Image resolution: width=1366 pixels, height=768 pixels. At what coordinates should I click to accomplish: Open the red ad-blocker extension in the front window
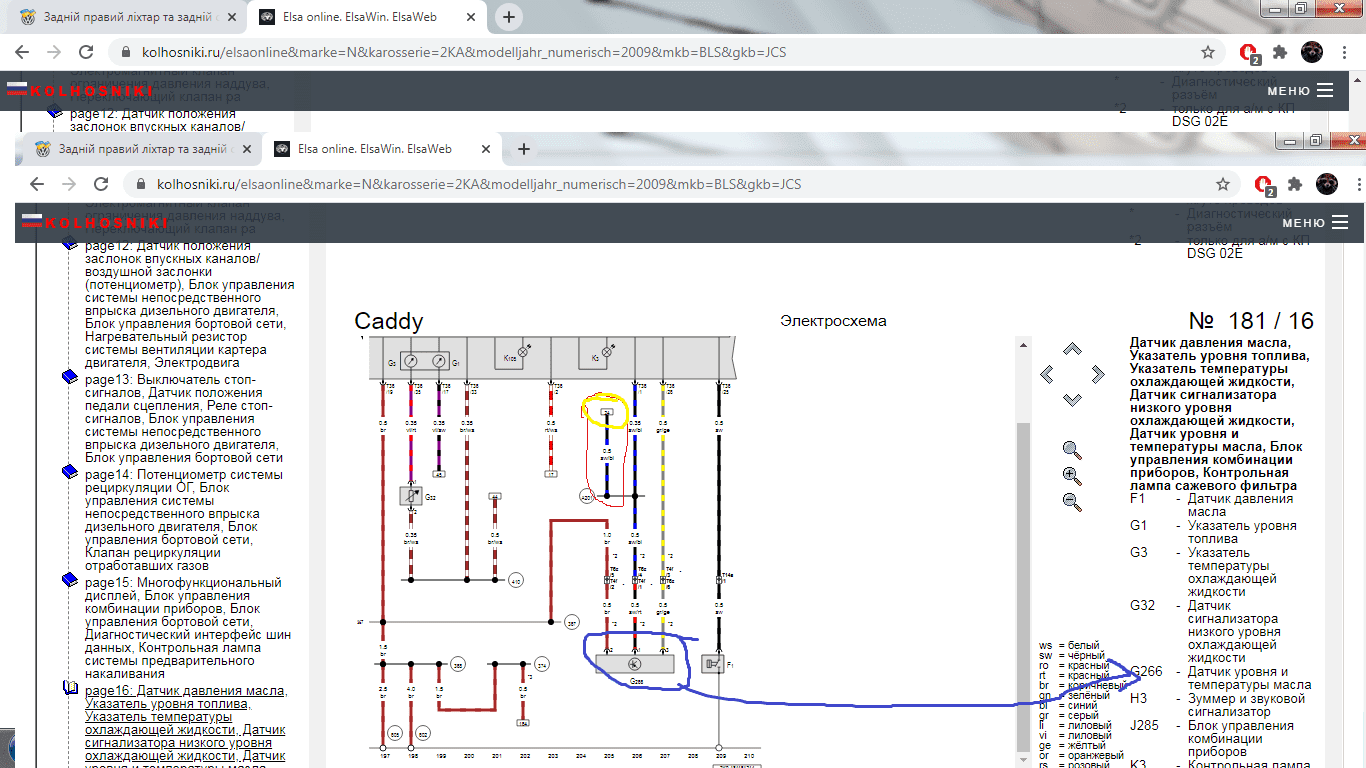[x=1264, y=185]
